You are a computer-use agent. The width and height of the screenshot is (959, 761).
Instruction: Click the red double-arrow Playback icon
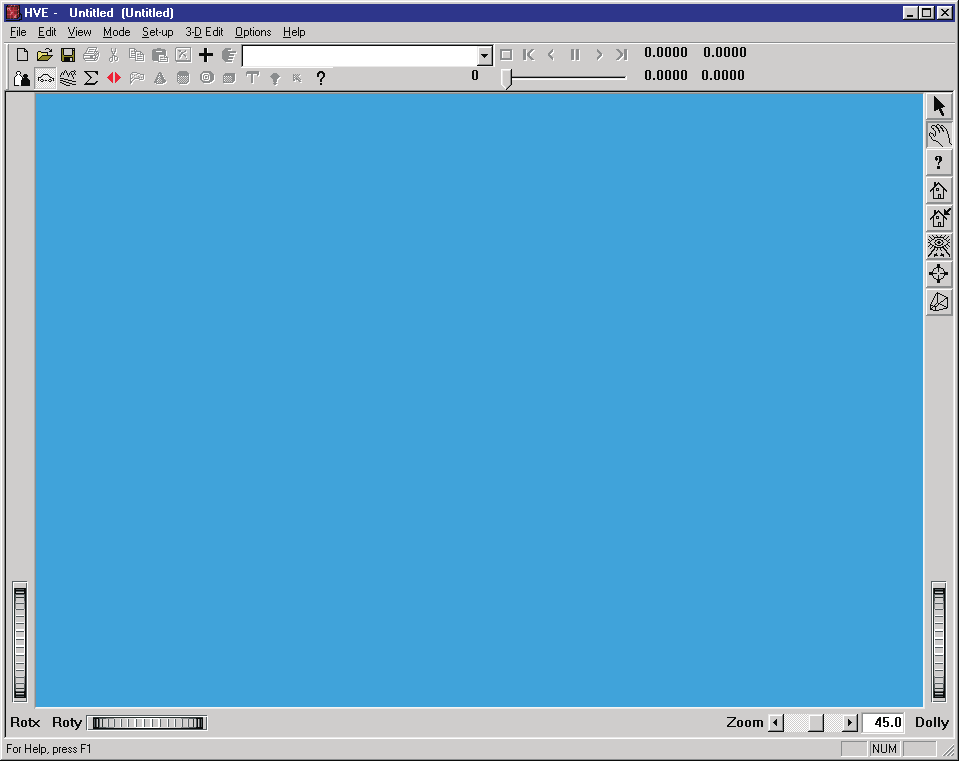tap(114, 78)
